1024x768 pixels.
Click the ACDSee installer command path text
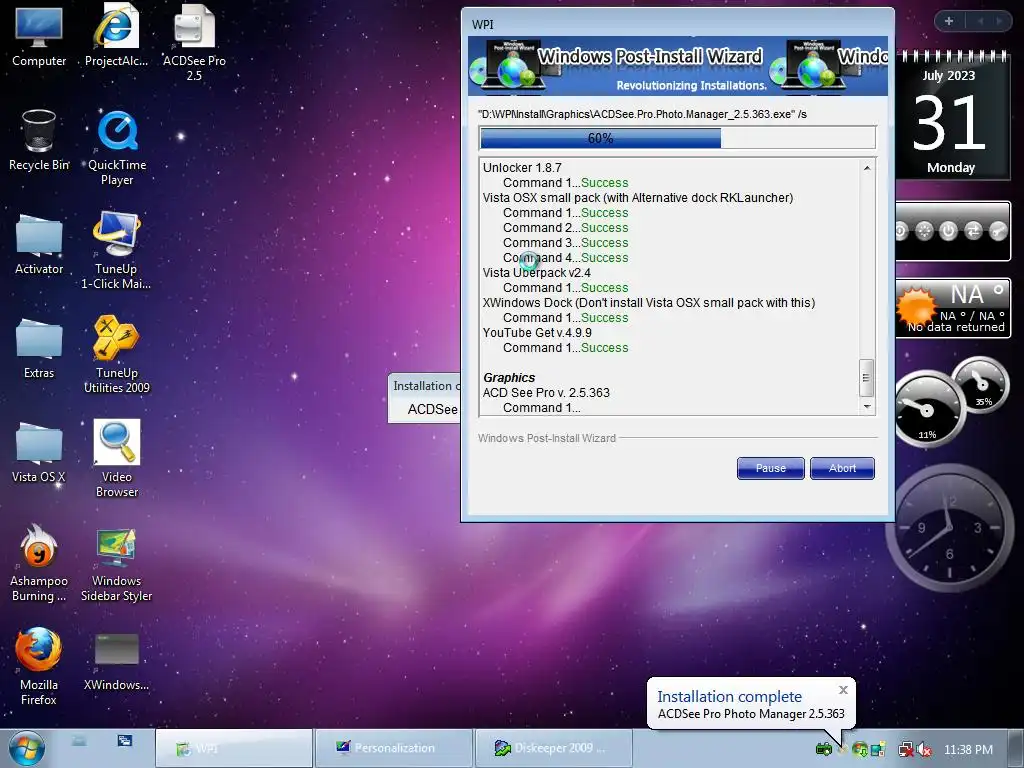[643, 114]
